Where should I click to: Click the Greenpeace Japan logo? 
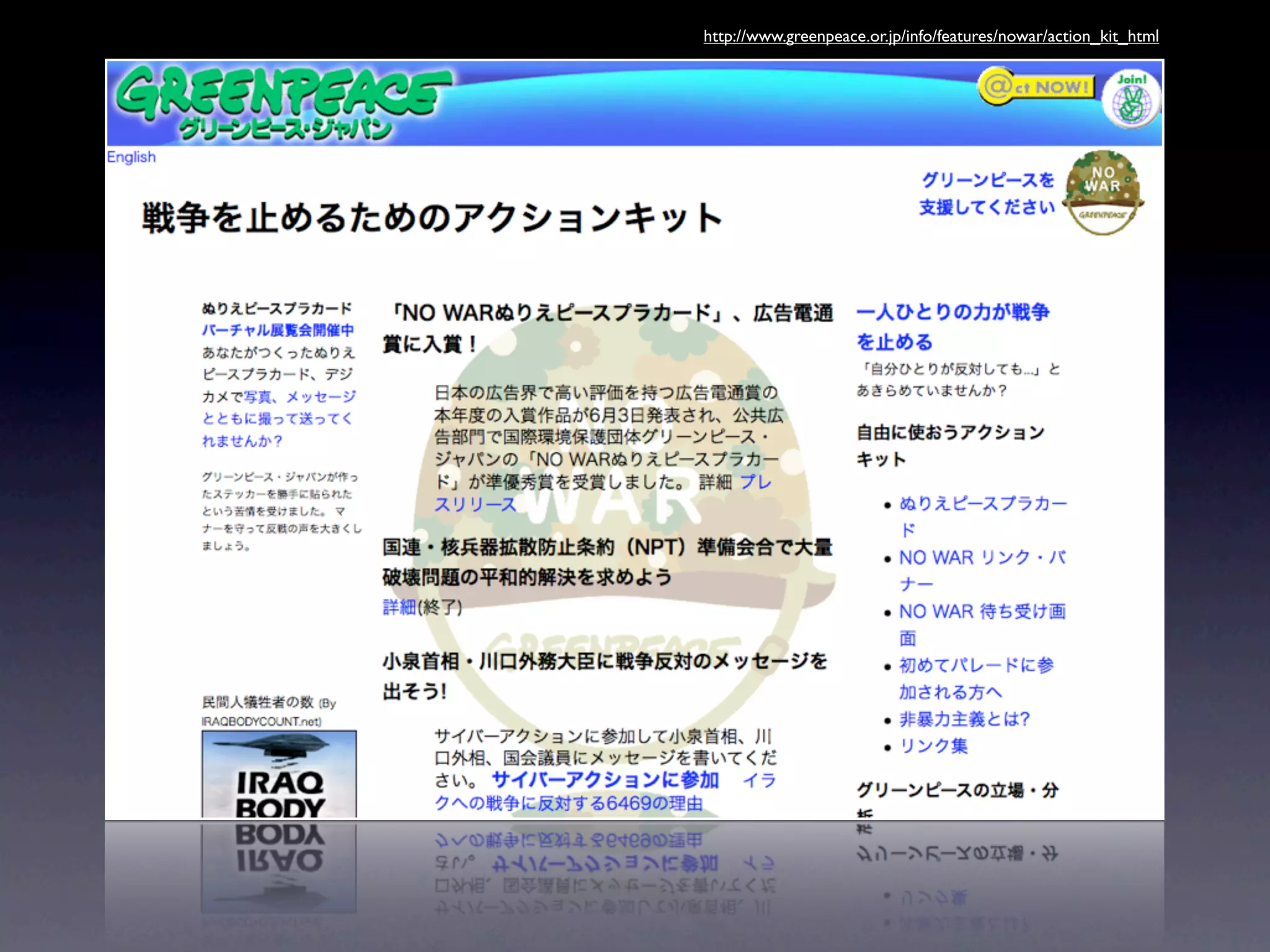(x=285, y=103)
